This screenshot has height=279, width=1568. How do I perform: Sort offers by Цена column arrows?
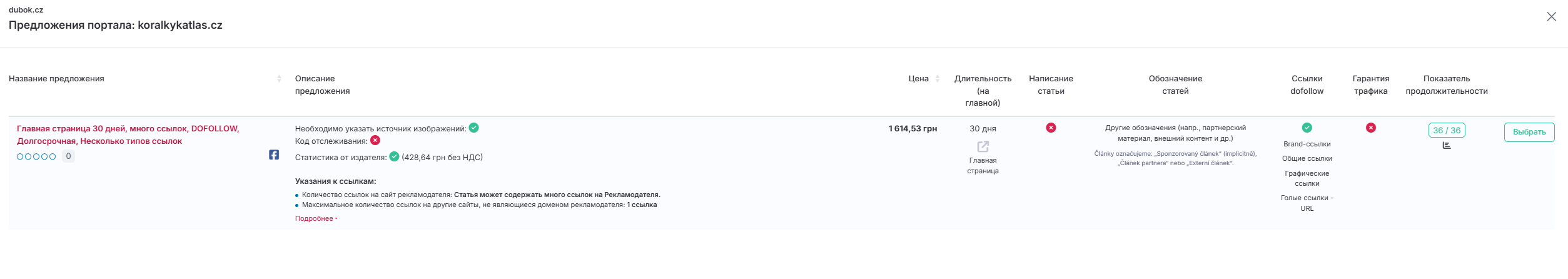coord(937,79)
